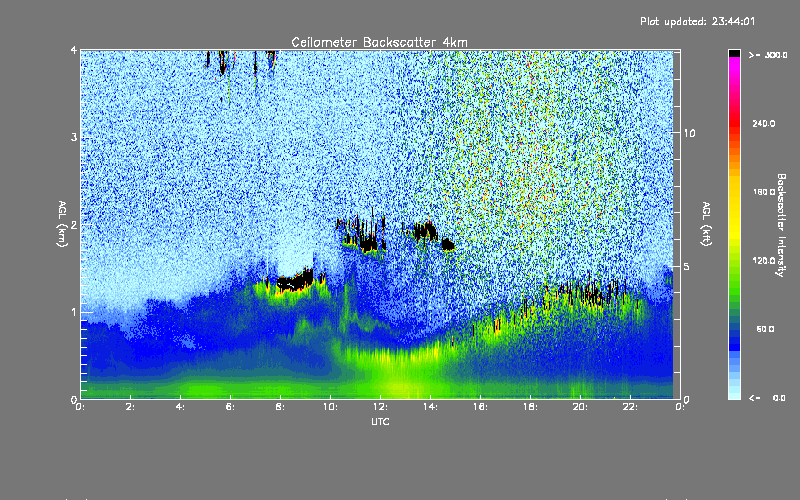This screenshot has width=800, height=500.
Task: Click the black cloud layer between 8: and 10: UTC
Action: [x=295, y=282]
